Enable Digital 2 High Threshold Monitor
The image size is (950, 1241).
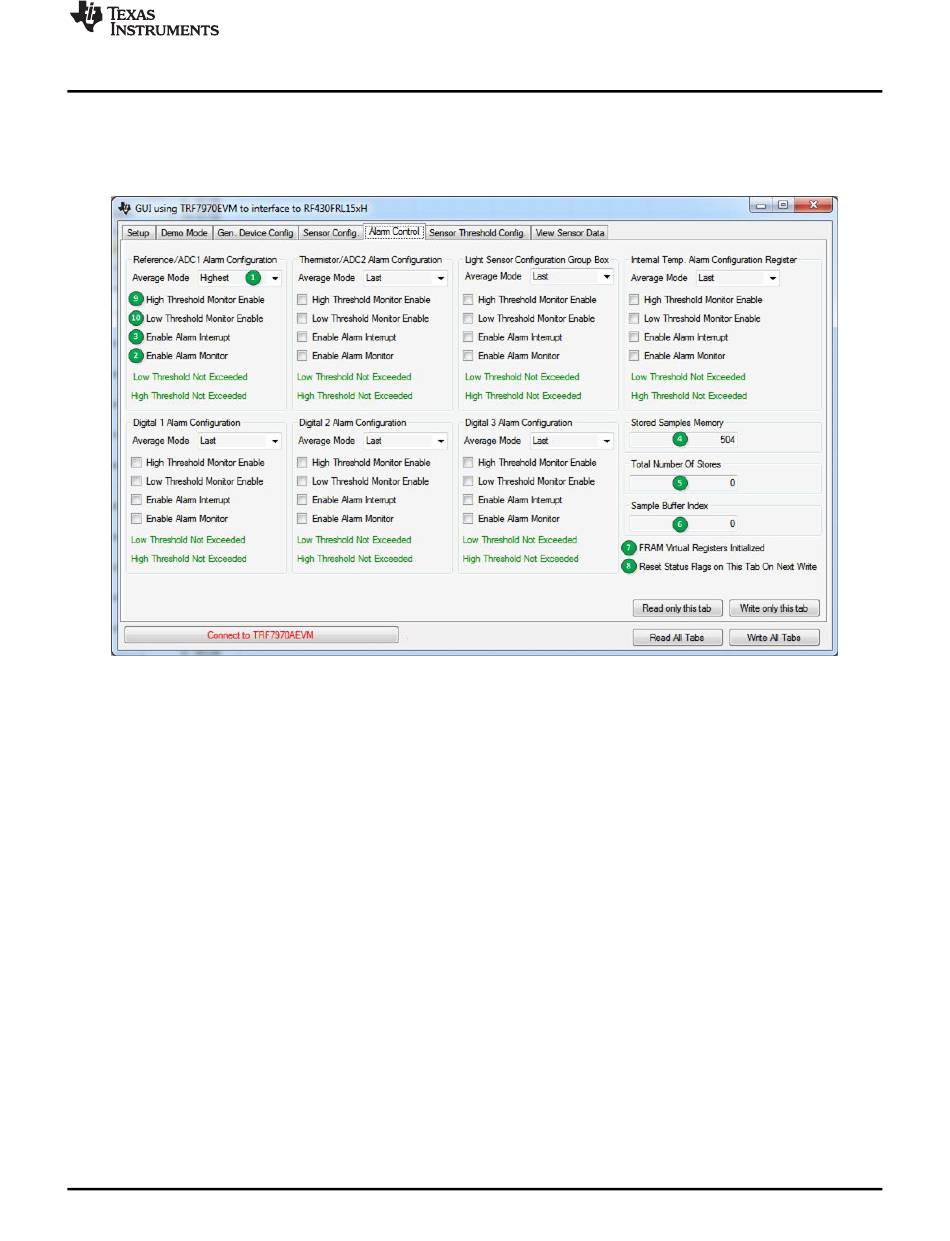(303, 463)
